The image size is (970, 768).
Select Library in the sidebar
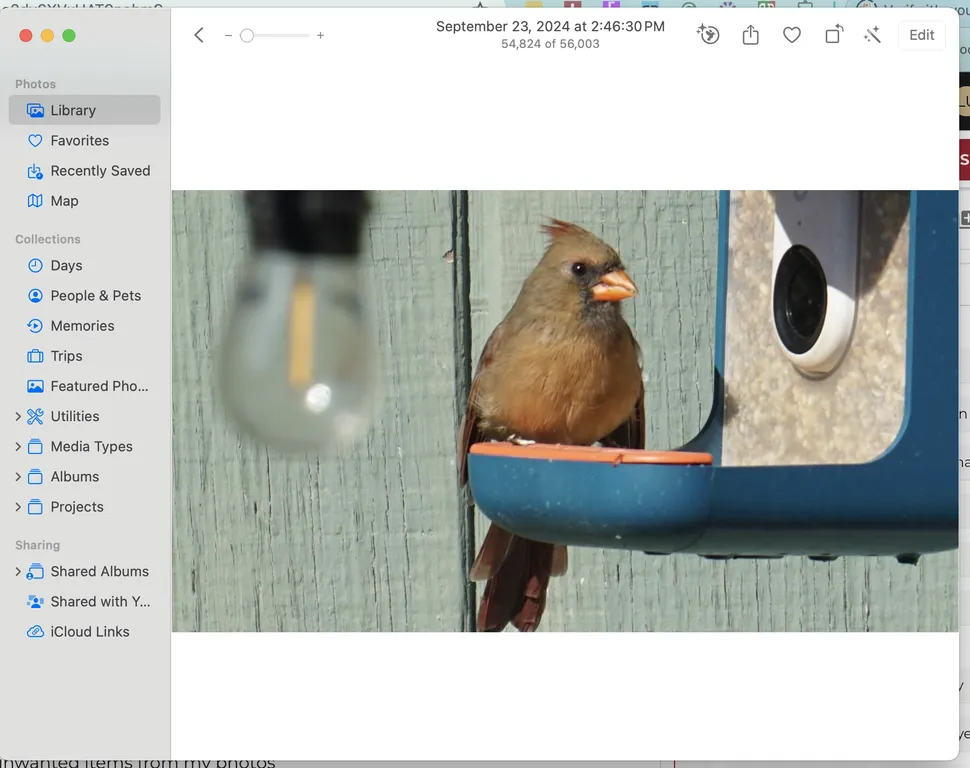(73, 110)
